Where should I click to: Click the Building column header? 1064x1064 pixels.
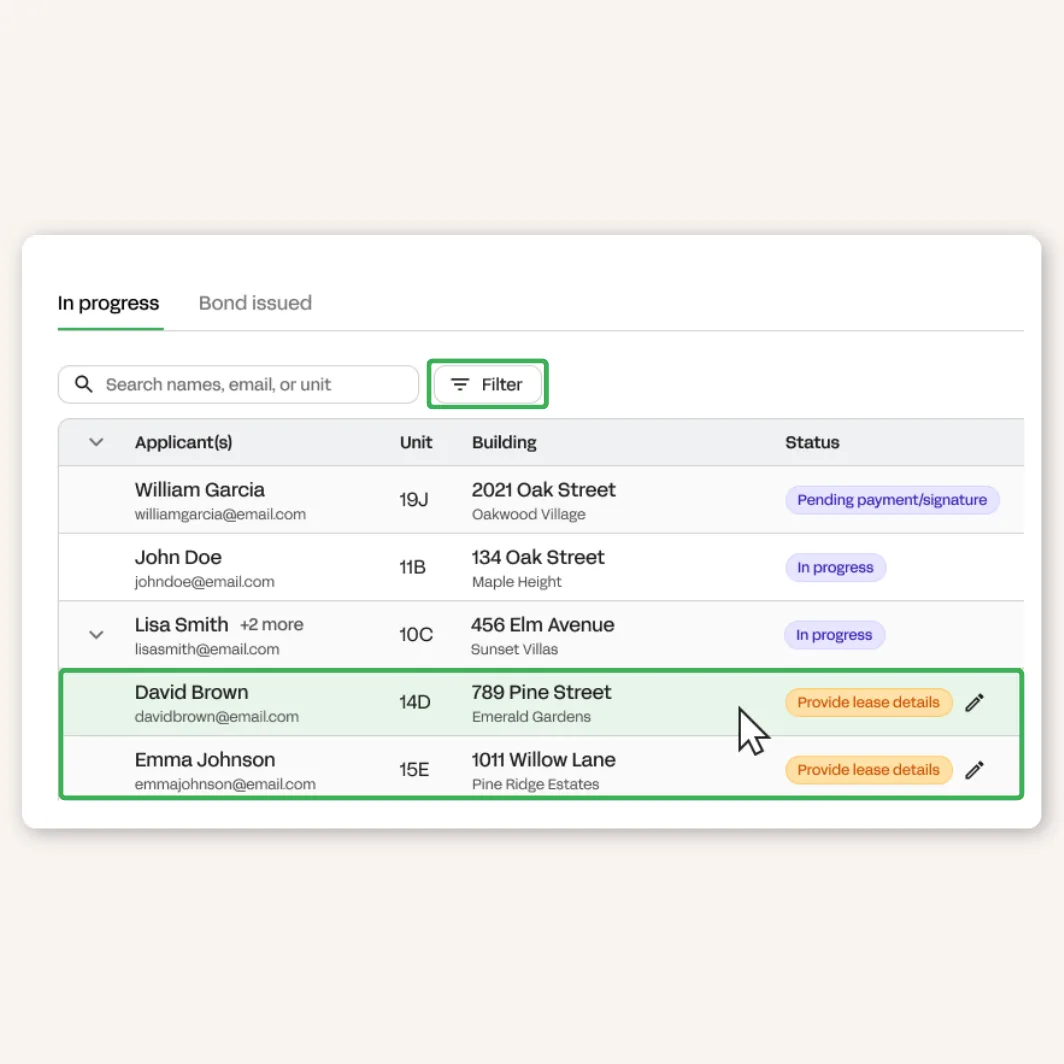click(x=504, y=442)
